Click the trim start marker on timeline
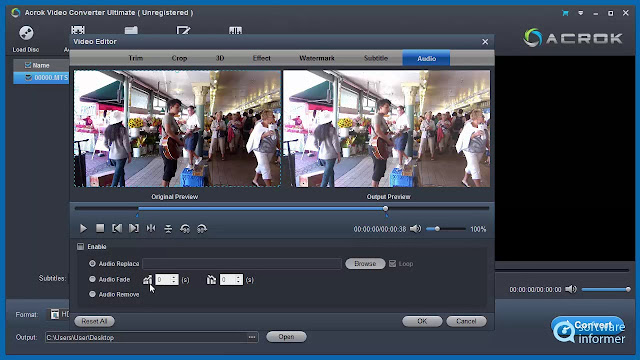 coord(138,215)
